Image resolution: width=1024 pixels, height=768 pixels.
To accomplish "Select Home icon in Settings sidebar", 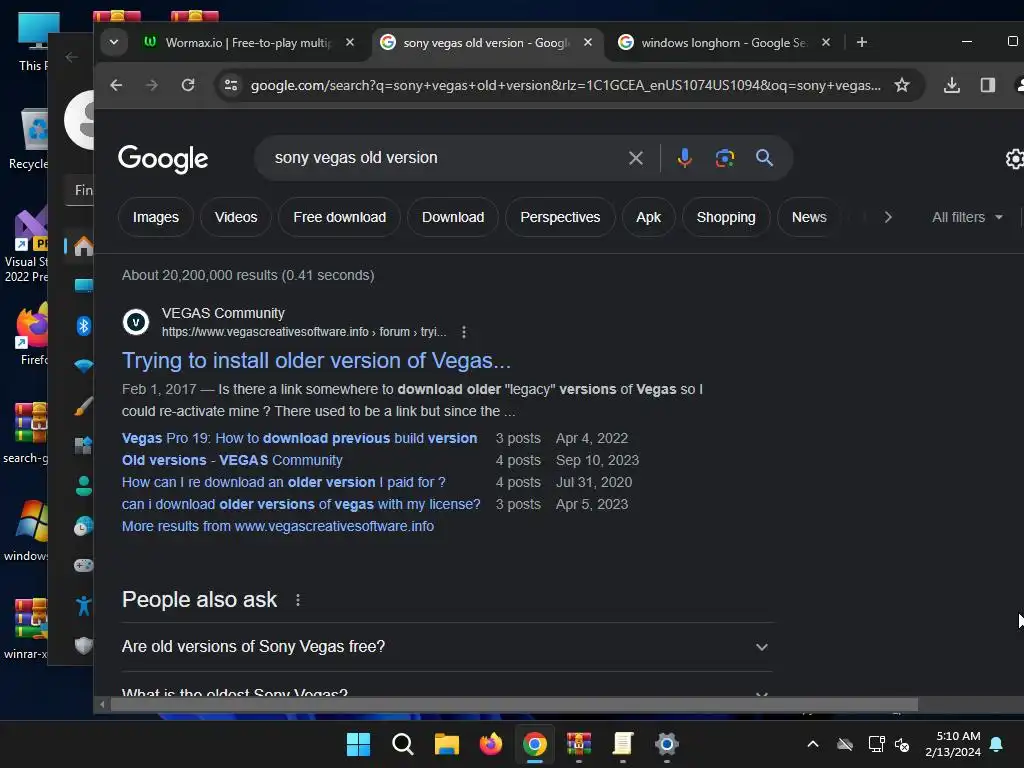I will tap(84, 246).
